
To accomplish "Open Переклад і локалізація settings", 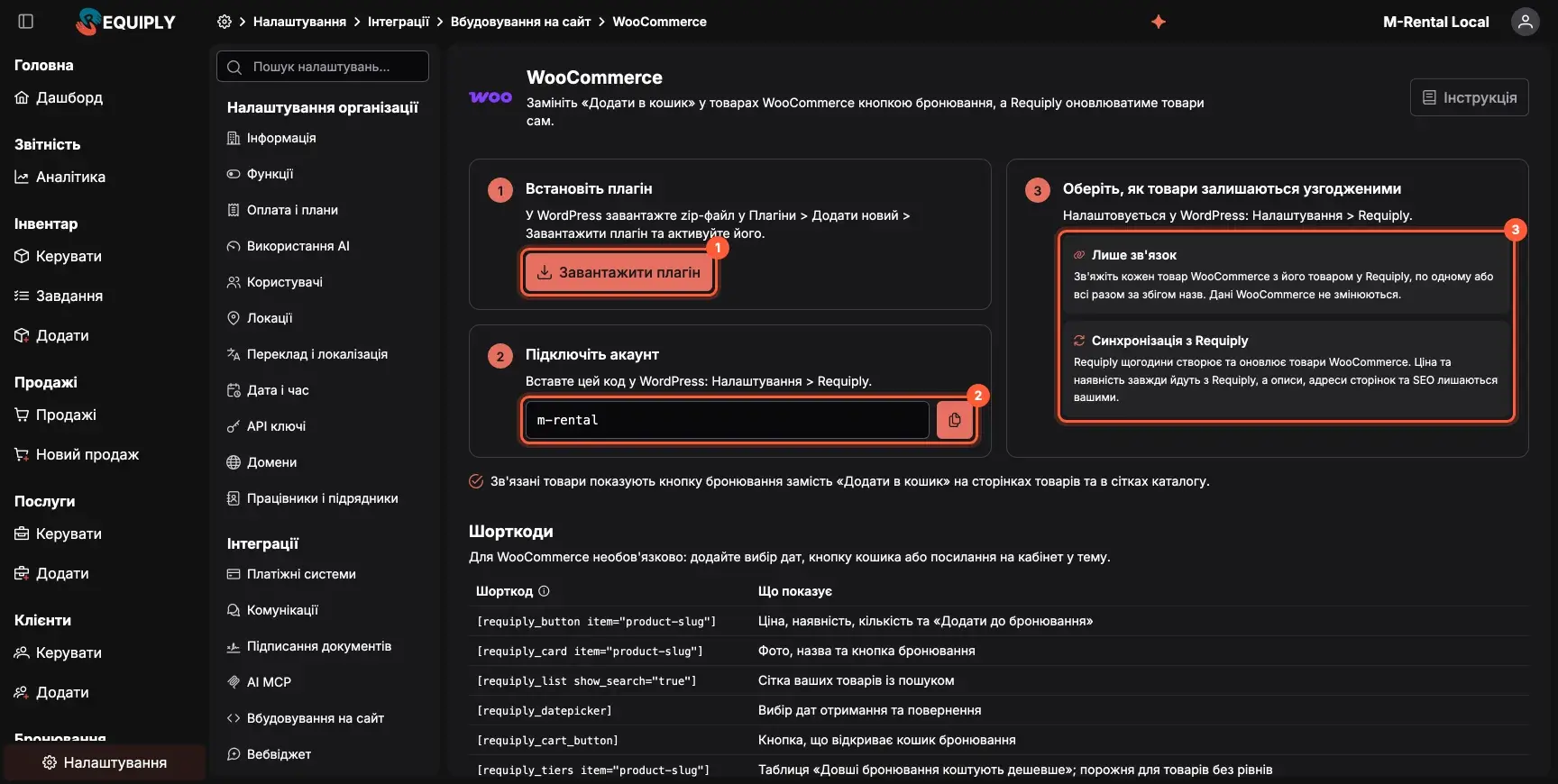I will pyautogui.click(x=307, y=354).
